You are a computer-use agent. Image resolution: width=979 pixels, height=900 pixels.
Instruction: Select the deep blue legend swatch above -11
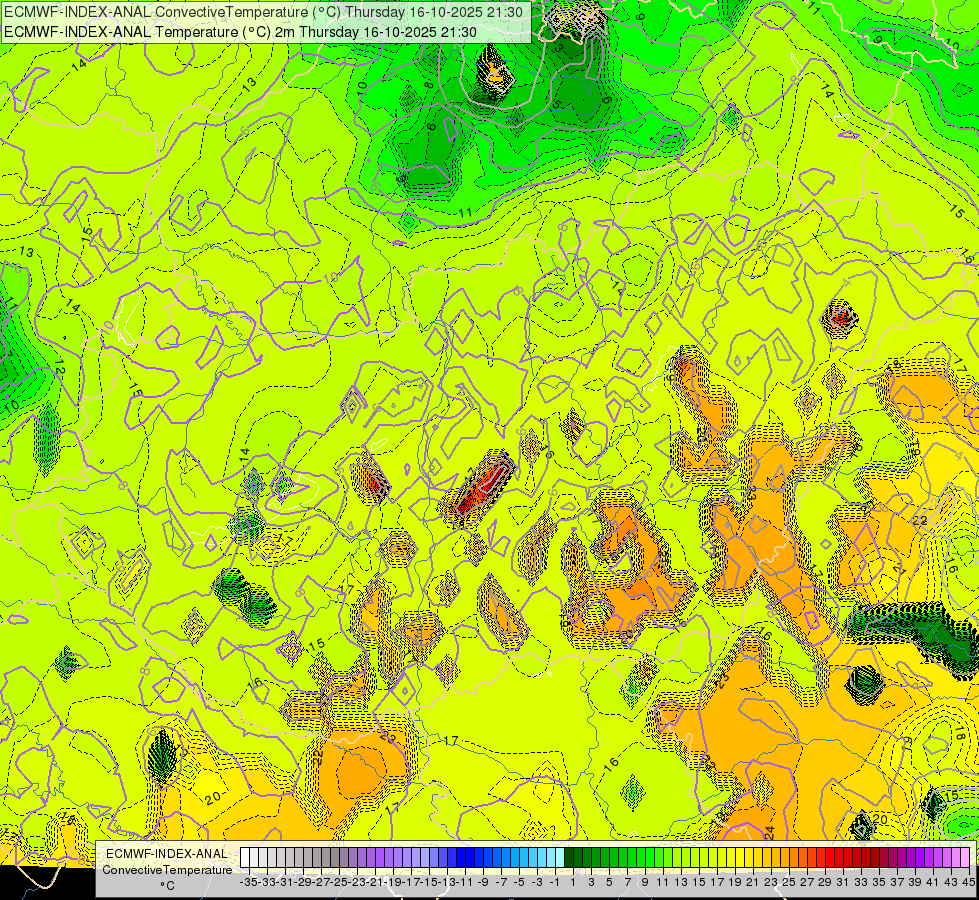461,858
